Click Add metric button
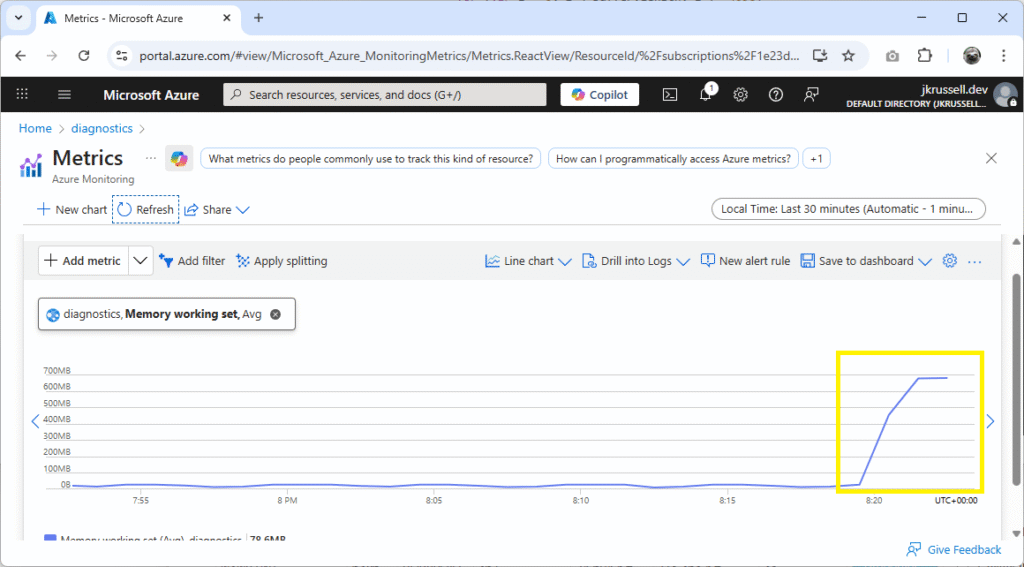This screenshot has height=567, width=1024. 83,261
